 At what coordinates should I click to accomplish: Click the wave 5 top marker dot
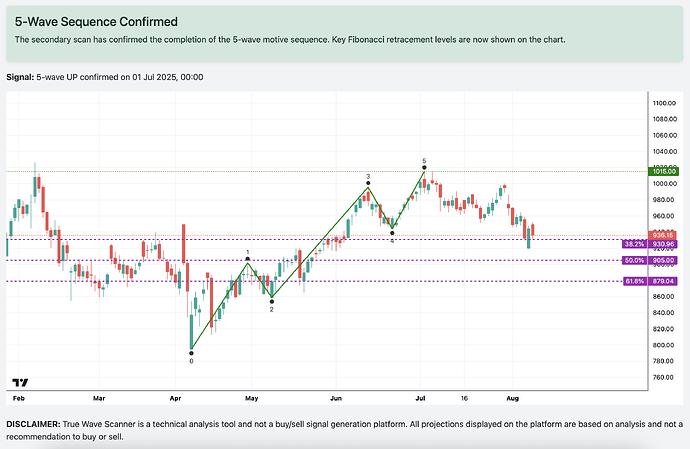pyautogui.click(x=424, y=168)
